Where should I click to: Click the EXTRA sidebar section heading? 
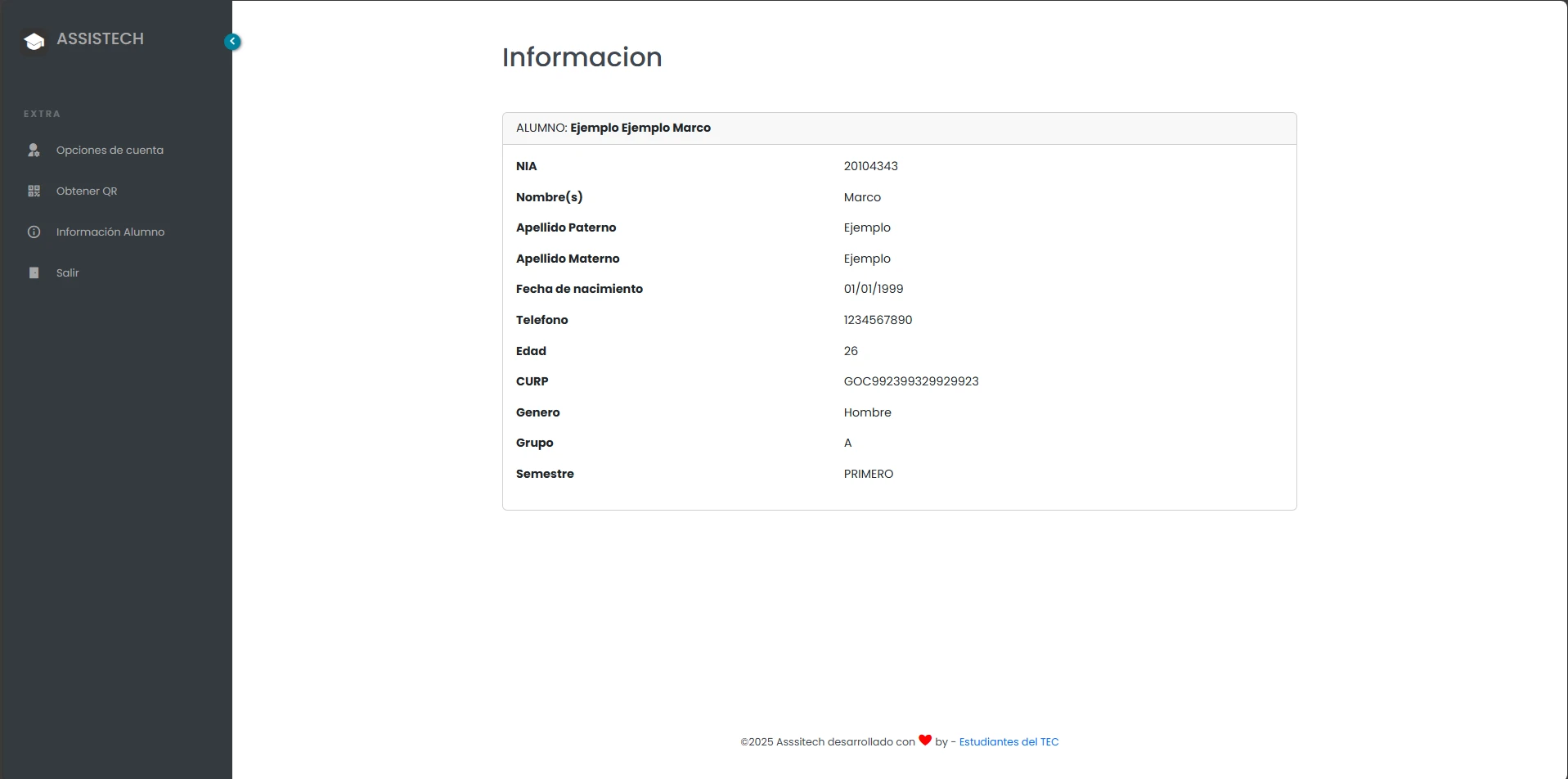42,114
